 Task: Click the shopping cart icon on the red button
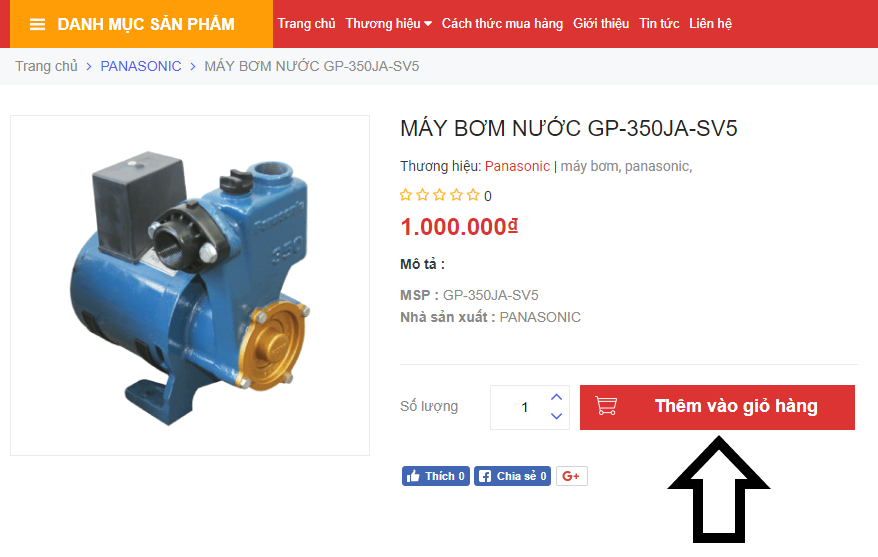coord(606,406)
